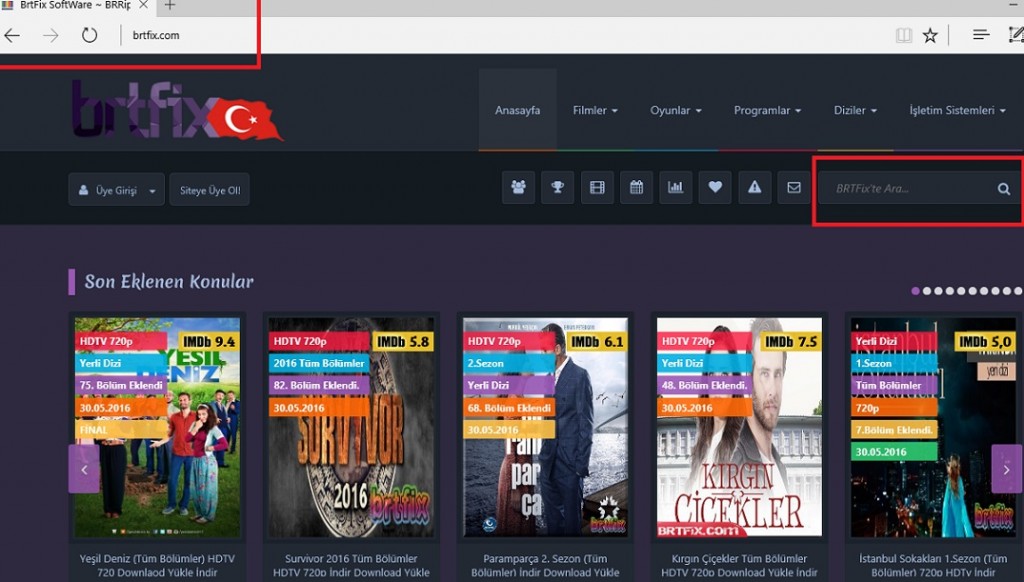Click the warning triangle icon button

coord(754,188)
